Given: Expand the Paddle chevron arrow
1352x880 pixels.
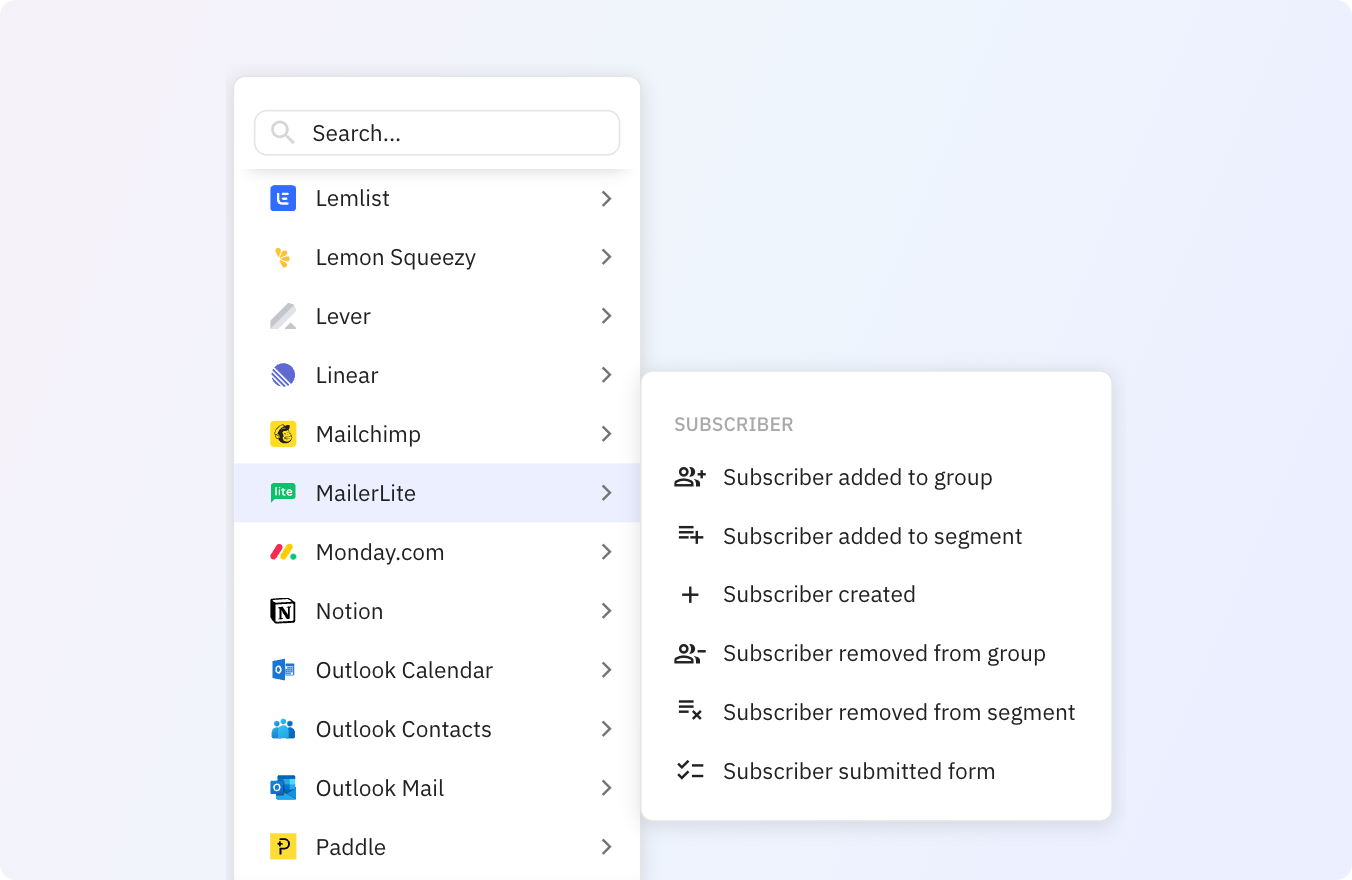Looking at the screenshot, I should pyautogui.click(x=606, y=847).
